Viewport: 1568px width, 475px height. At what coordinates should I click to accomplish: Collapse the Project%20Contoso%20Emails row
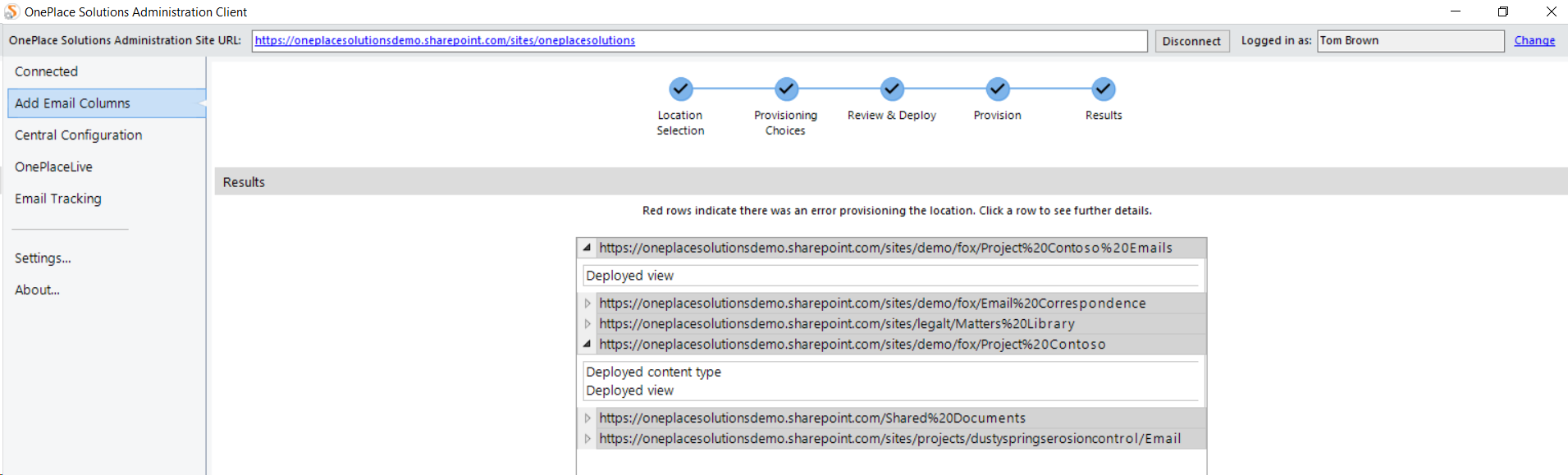point(587,247)
